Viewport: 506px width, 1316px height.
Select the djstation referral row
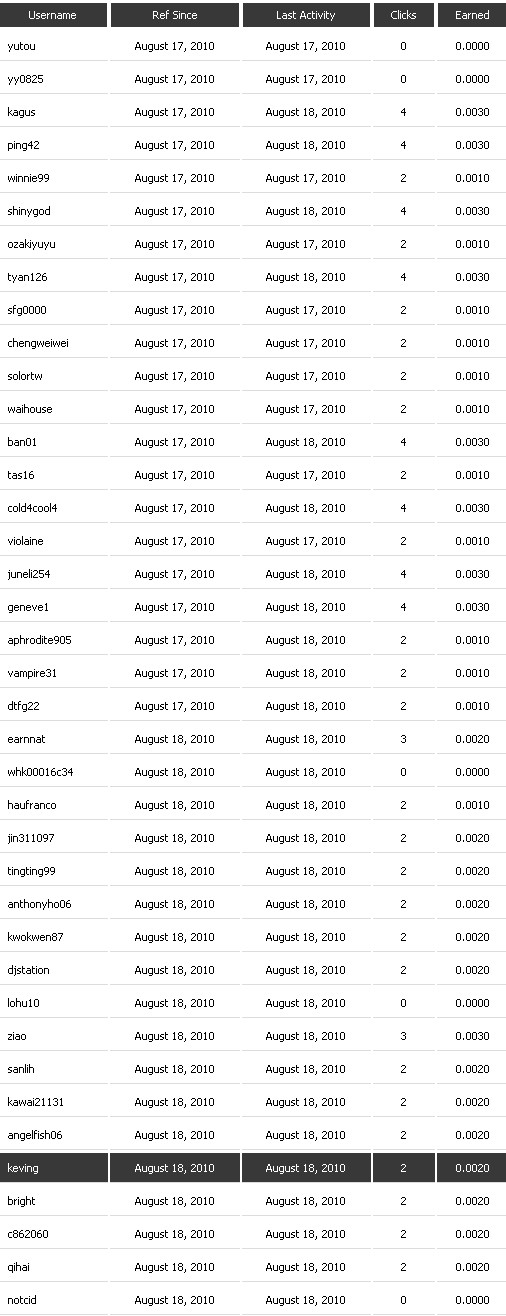(x=253, y=970)
